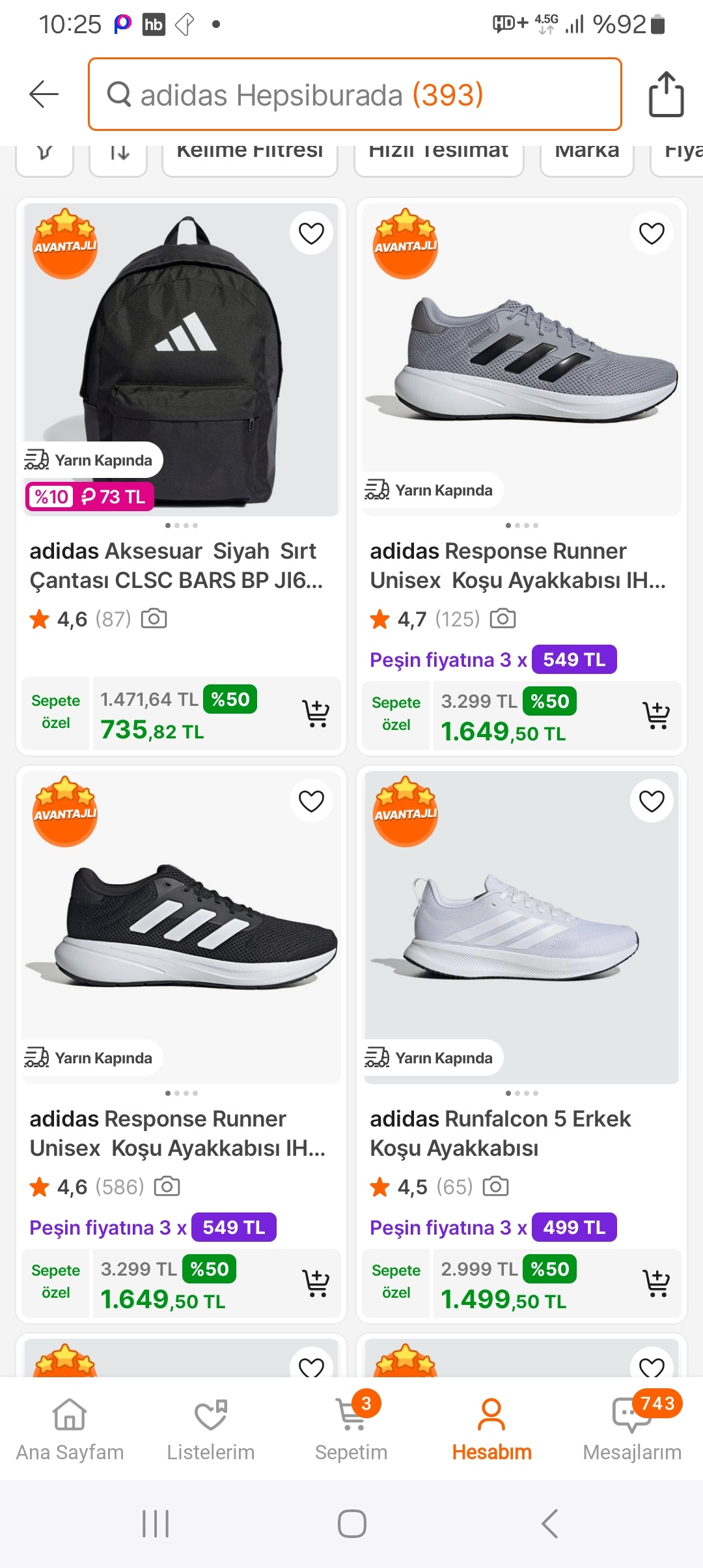Switch to Mesajlarım tab
The width and height of the screenshot is (703, 1568).
tap(632, 1425)
